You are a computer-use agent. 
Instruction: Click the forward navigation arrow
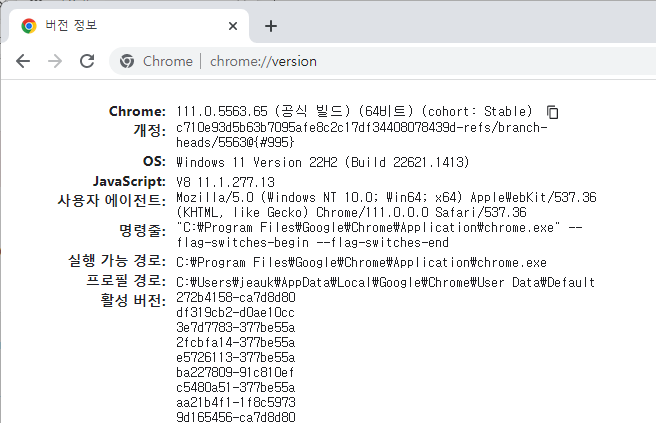[55, 62]
